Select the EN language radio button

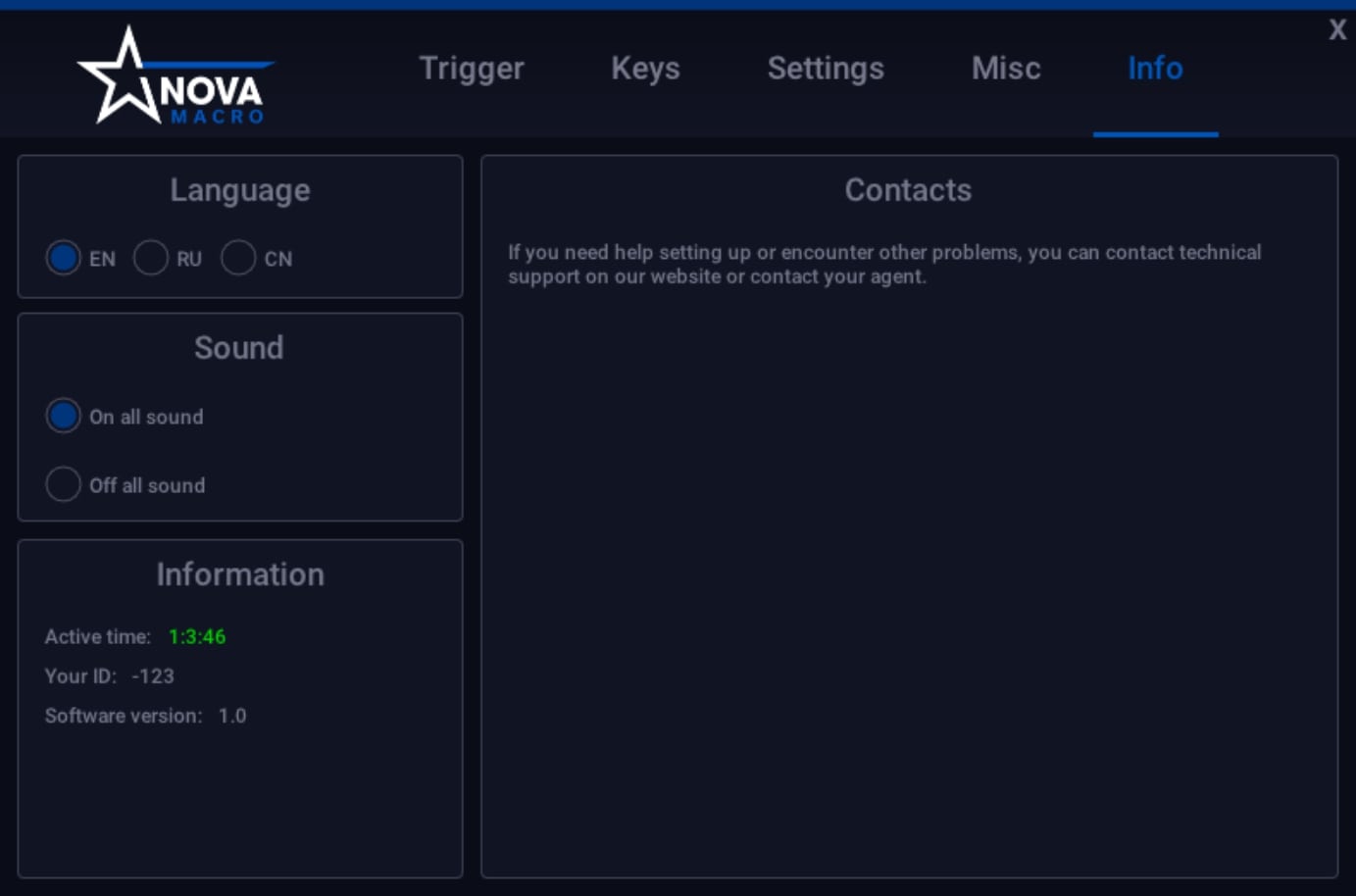pos(64,258)
